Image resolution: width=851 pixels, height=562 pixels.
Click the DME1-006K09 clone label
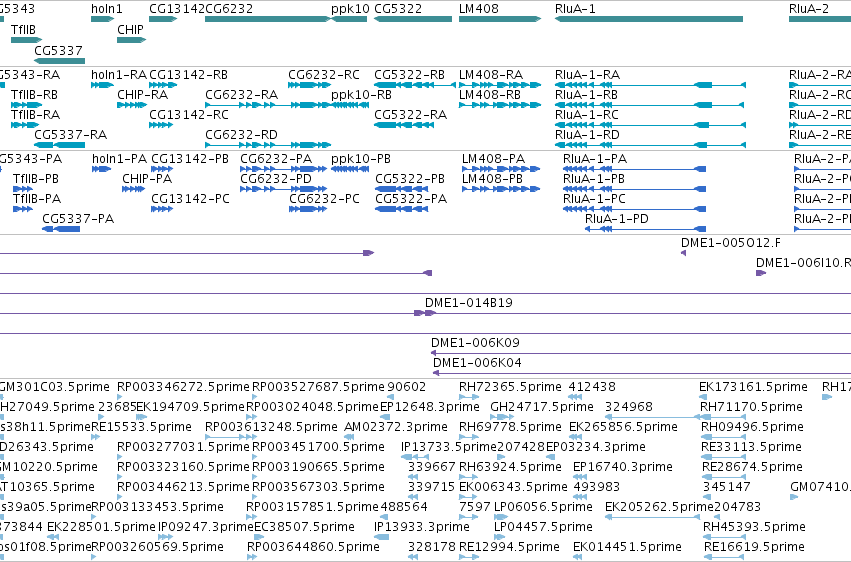475,343
